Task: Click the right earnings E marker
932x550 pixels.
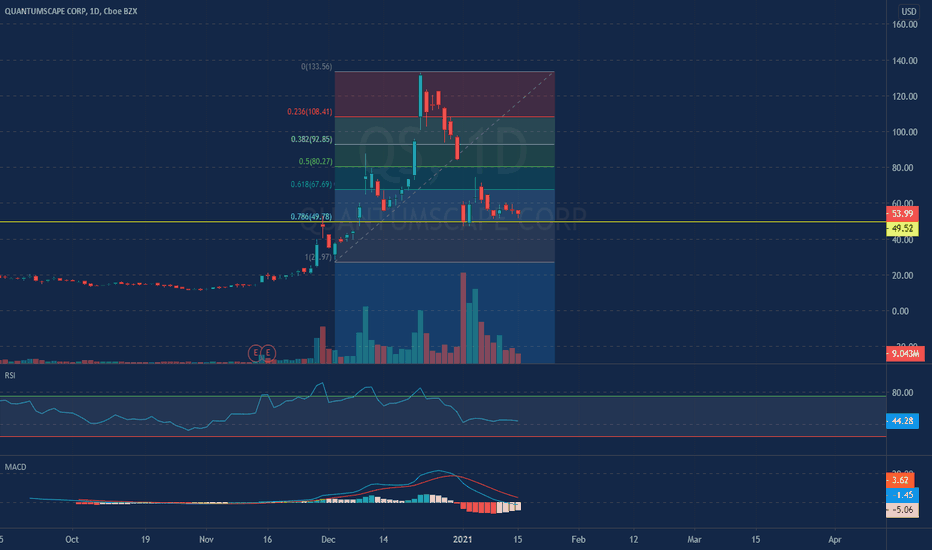Action: (268, 353)
